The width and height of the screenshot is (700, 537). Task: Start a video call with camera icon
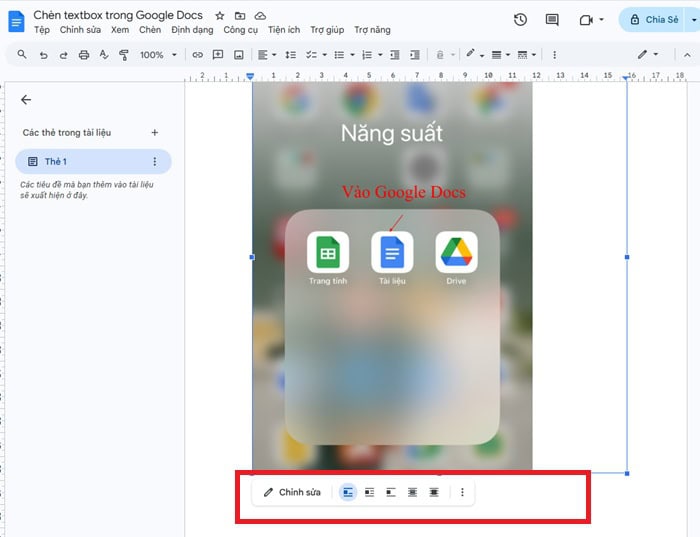tap(586, 20)
